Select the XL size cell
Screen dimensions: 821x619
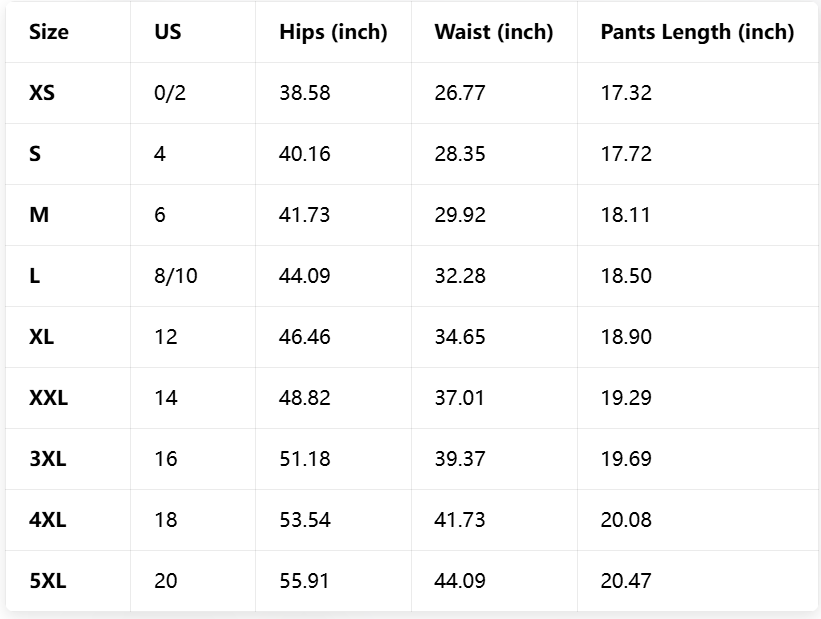(42, 337)
